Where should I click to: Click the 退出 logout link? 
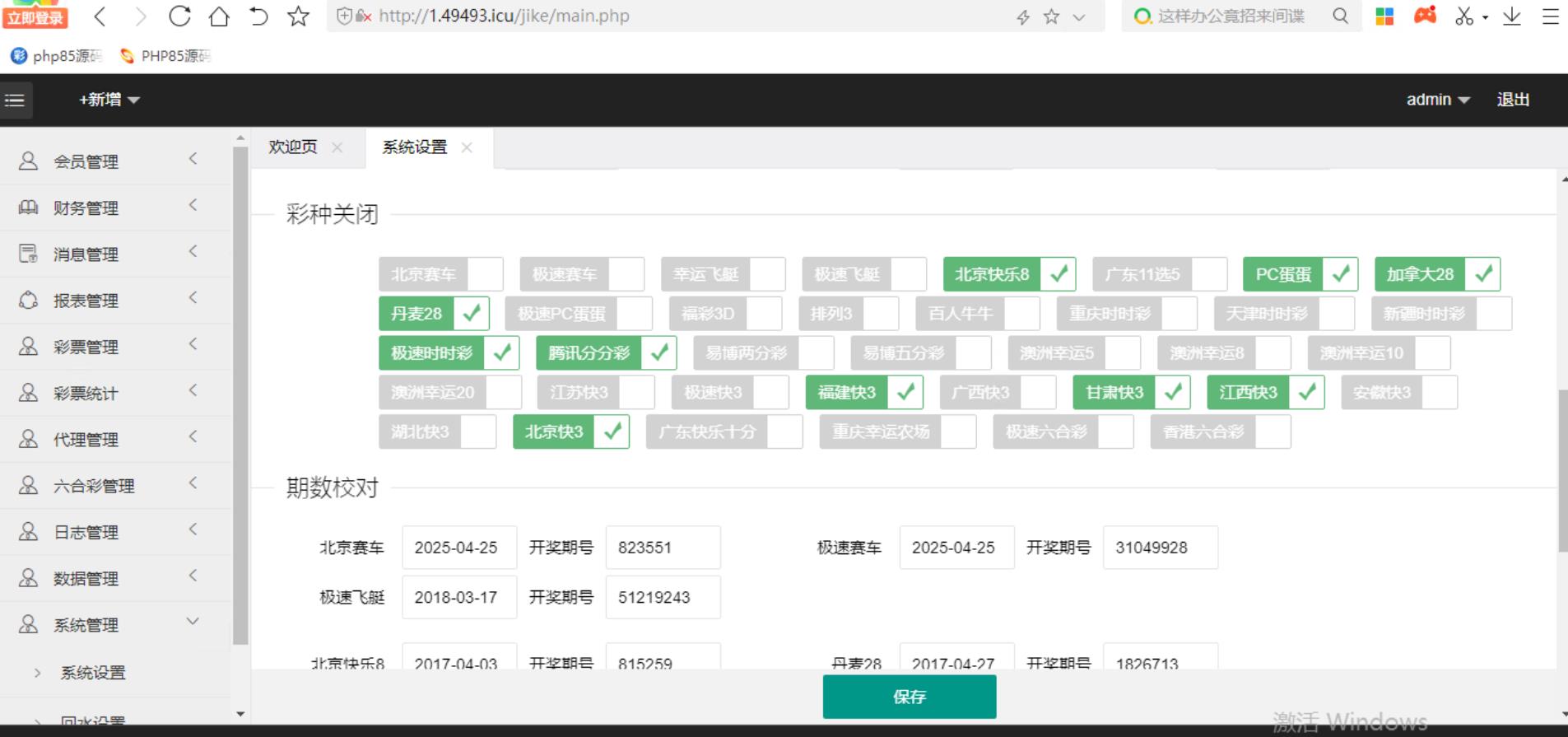(x=1512, y=100)
